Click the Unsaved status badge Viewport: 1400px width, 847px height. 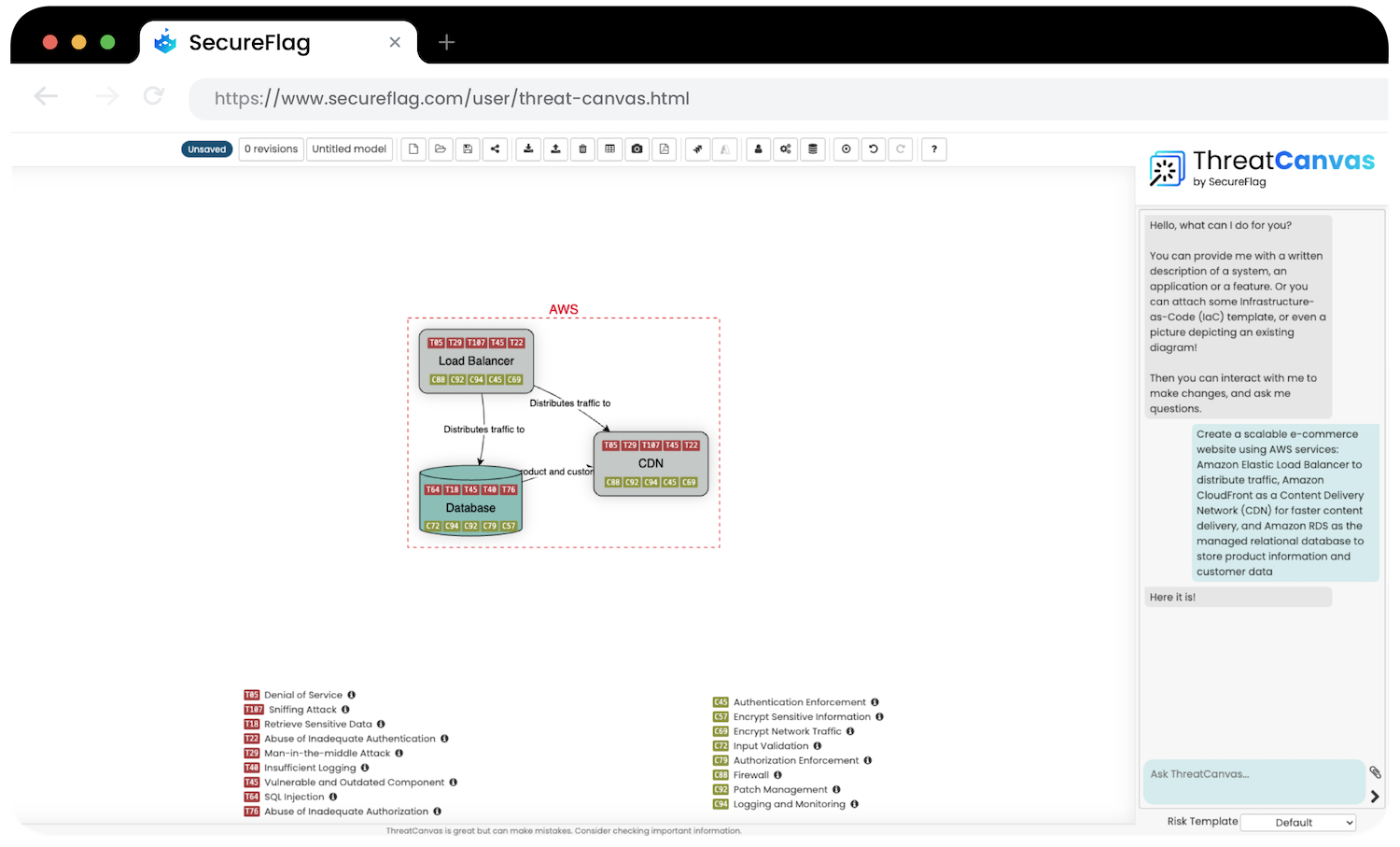click(207, 149)
